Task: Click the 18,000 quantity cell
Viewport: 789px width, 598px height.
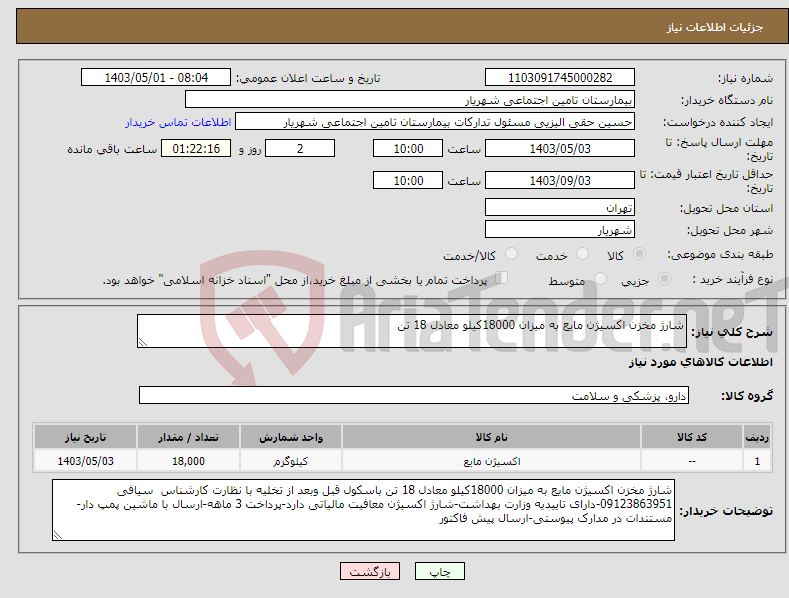Action: tap(188, 461)
